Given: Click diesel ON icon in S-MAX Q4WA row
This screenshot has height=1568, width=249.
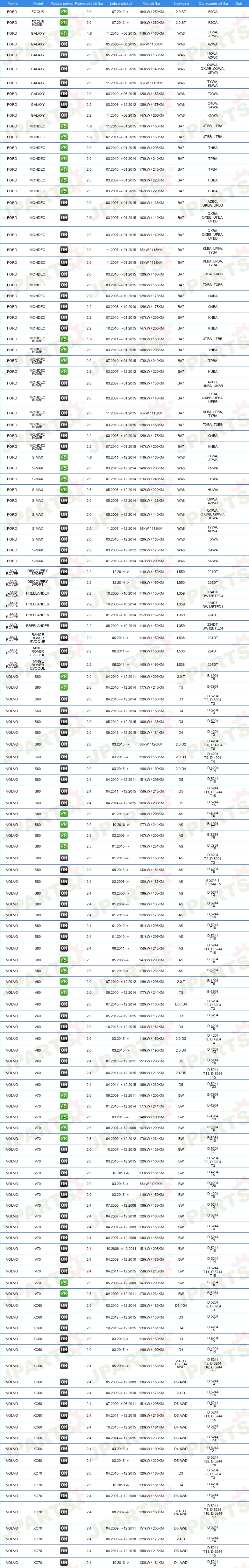Looking at the screenshot, I should click(64, 550).
